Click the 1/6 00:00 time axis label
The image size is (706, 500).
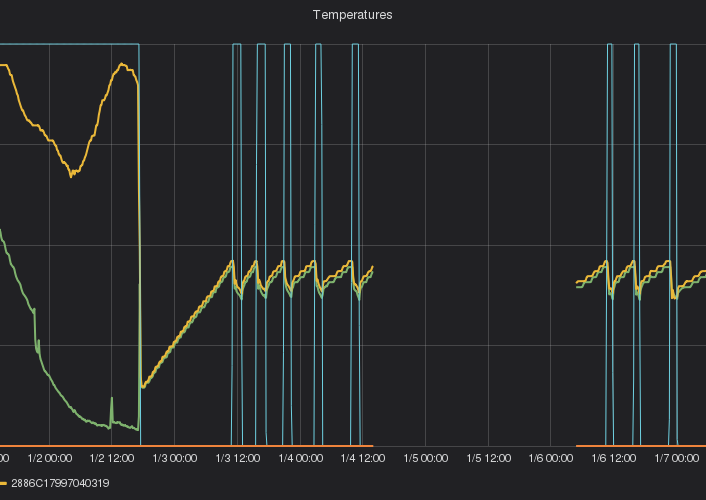coord(551,458)
